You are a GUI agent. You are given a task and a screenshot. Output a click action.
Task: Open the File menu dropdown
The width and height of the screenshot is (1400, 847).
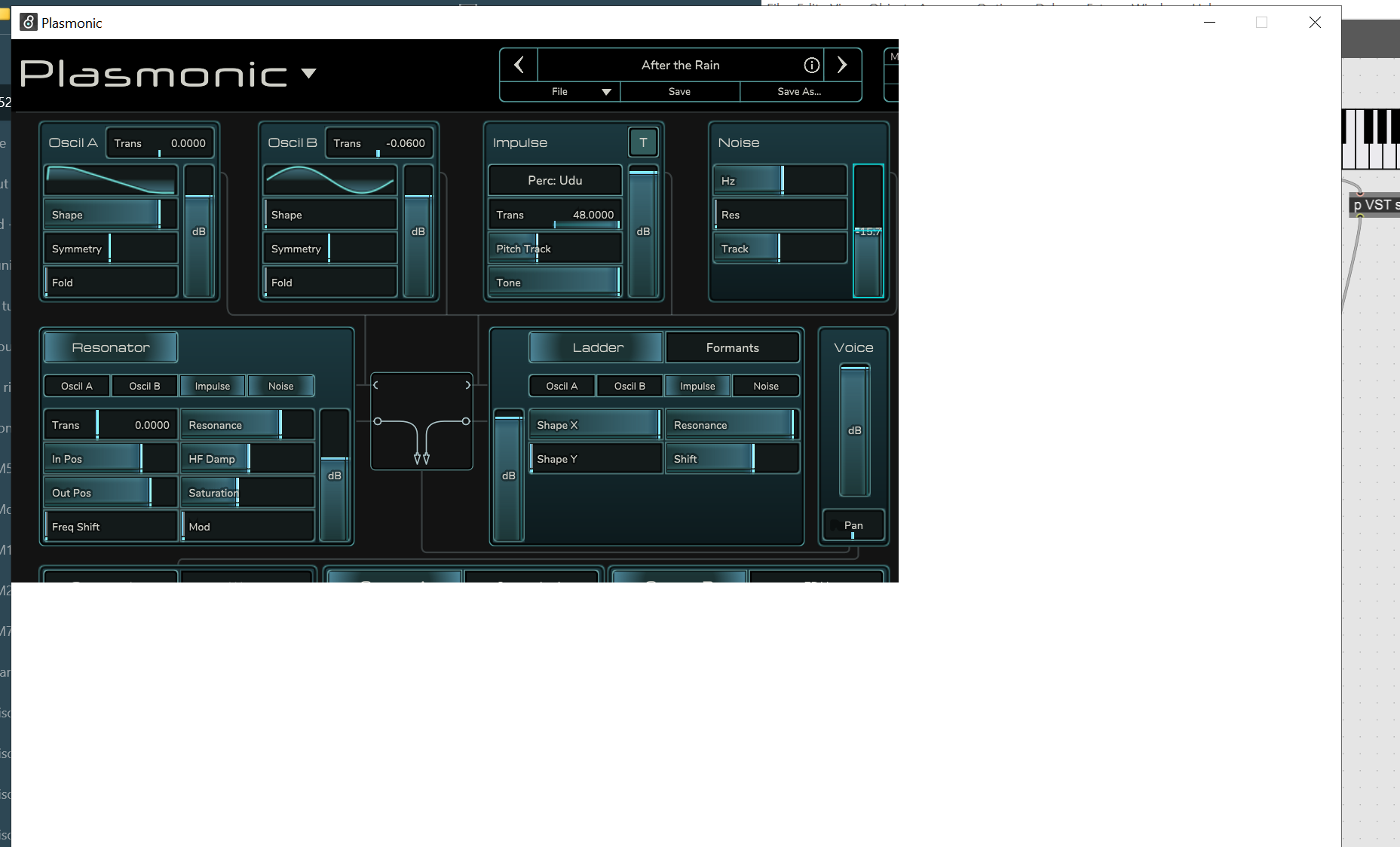click(559, 91)
